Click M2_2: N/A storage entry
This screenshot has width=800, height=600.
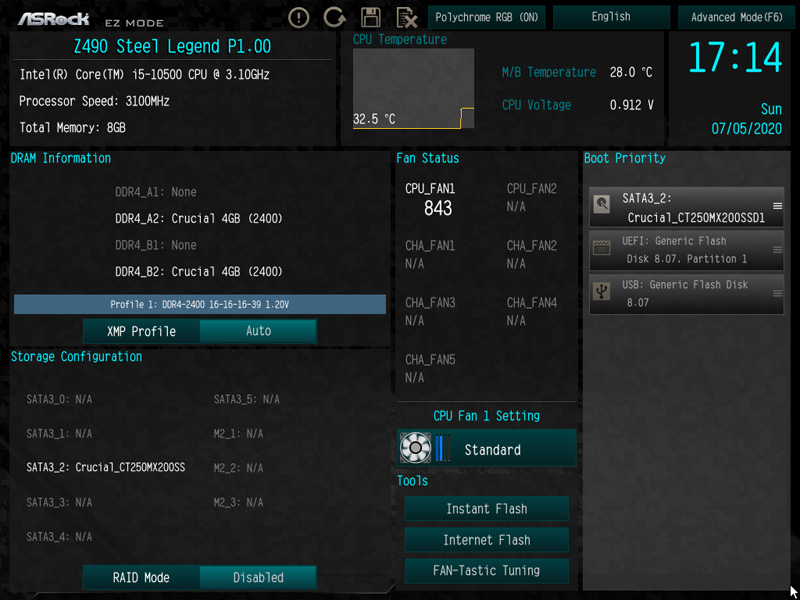238,468
